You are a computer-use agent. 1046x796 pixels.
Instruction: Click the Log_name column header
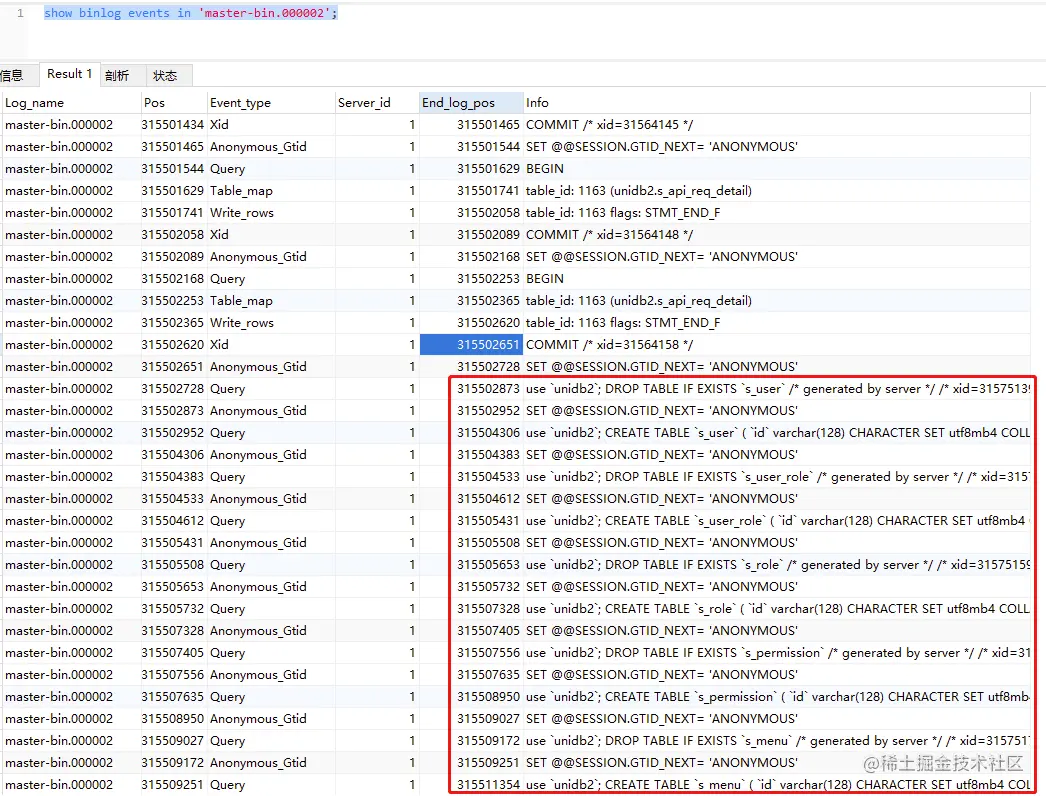pyautogui.click(x=69, y=103)
